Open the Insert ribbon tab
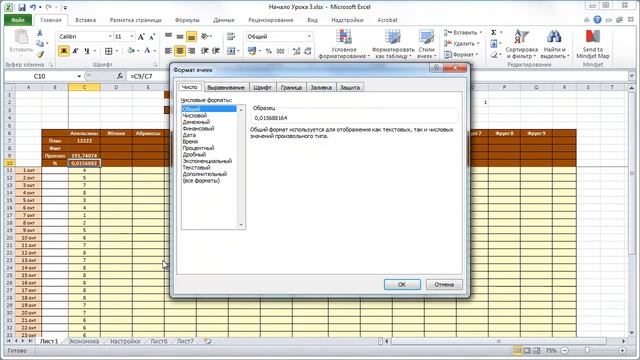This screenshot has height=360, width=640. pyautogui.click(x=86, y=20)
